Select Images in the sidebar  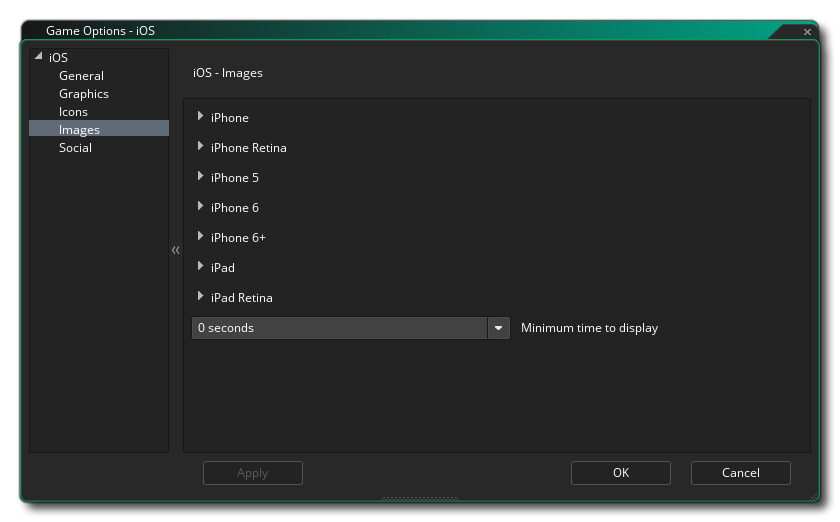(79, 130)
